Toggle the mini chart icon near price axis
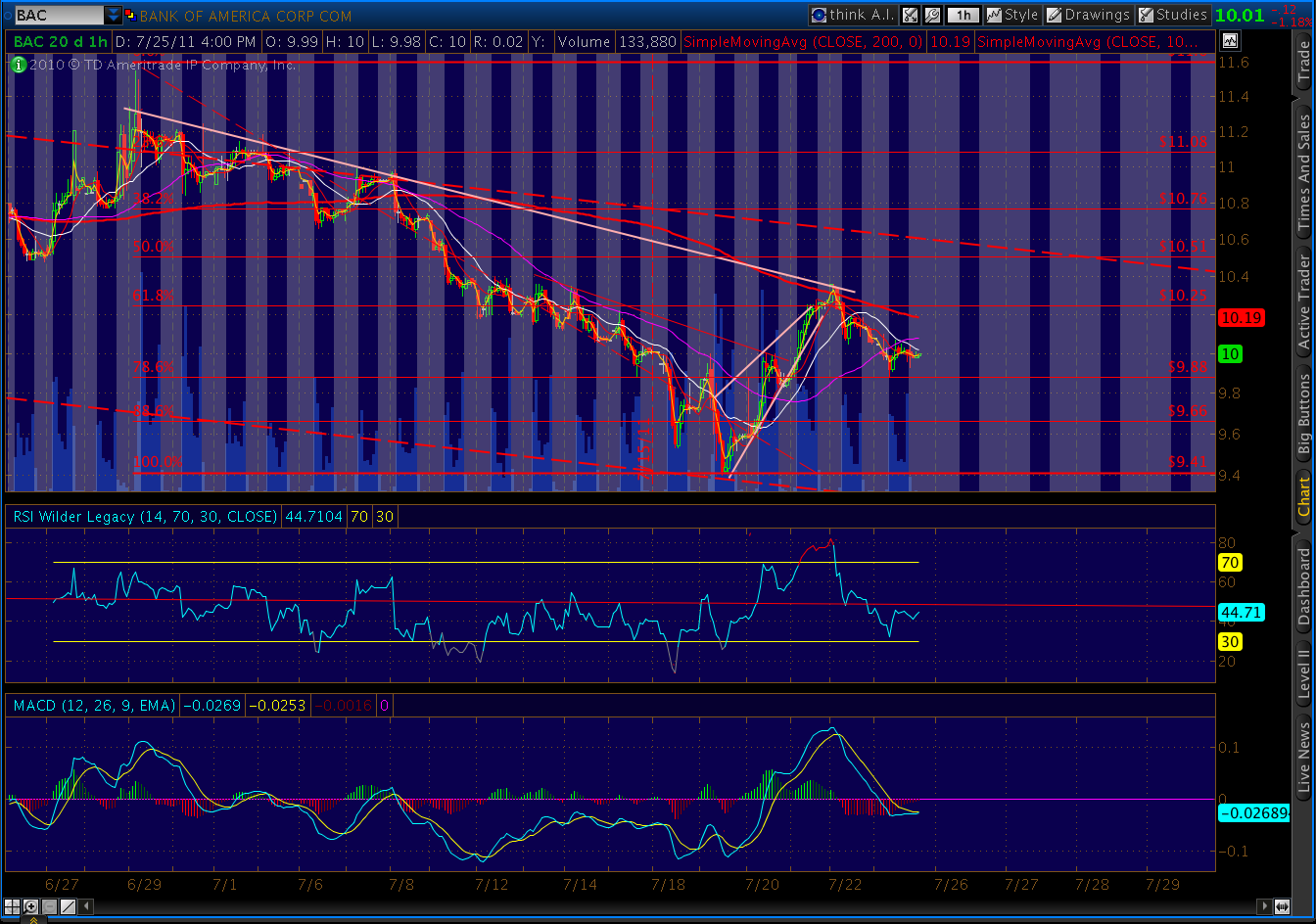Image resolution: width=1316 pixels, height=924 pixels. (1229, 41)
